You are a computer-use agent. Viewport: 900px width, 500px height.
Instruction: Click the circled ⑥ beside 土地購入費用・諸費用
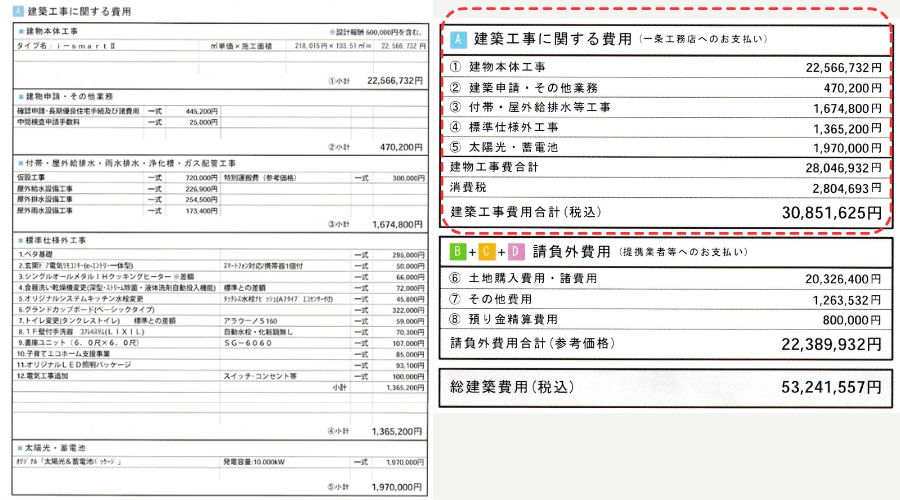pyautogui.click(x=455, y=278)
